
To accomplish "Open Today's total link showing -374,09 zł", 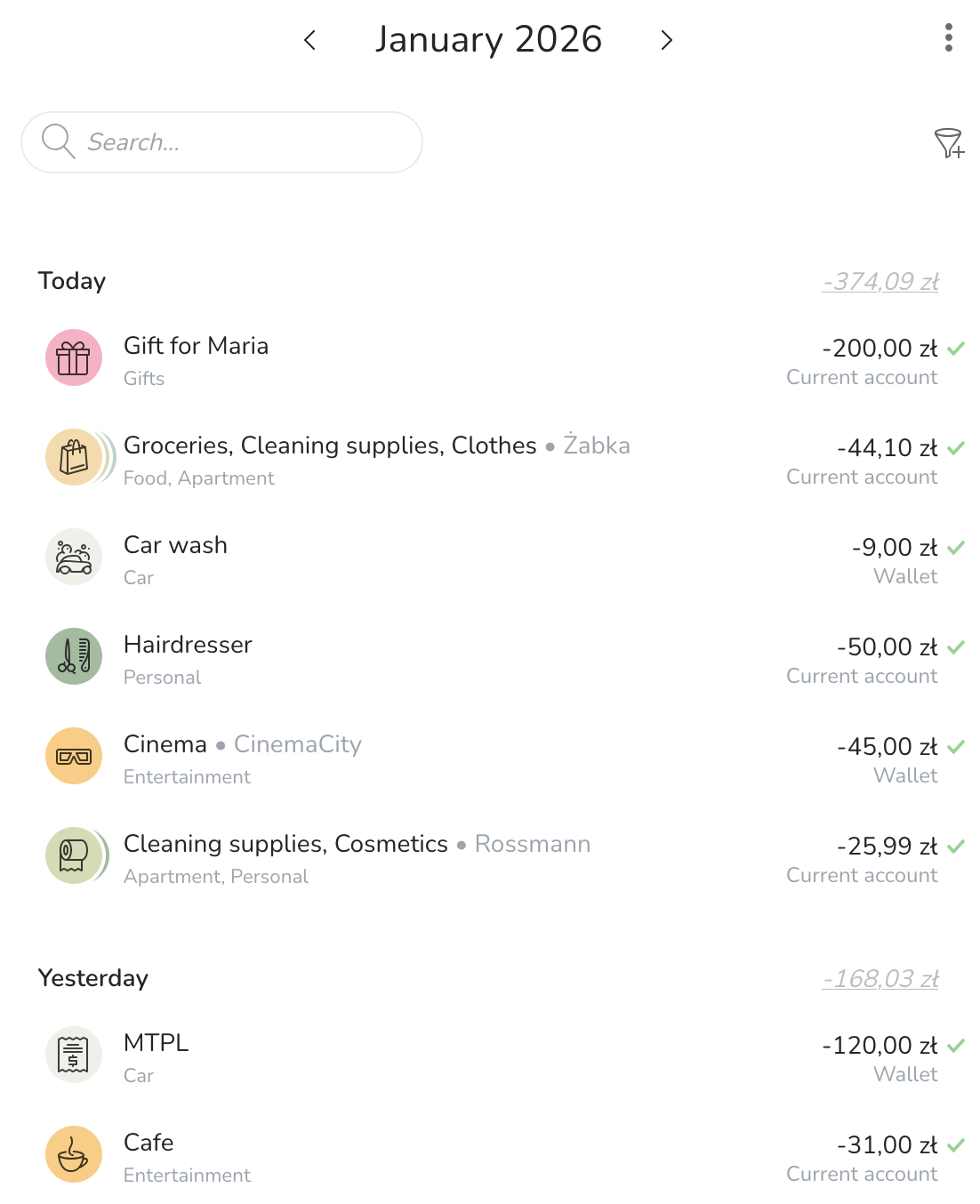I will pos(880,280).
